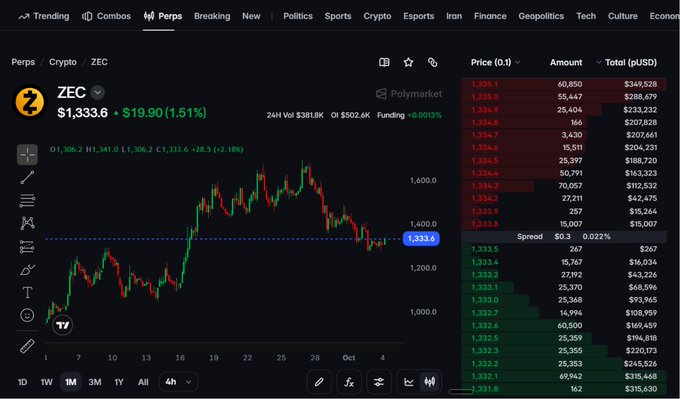The image size is (680, 399).
Task: Open the Crypto category tab
Action: tap(377, 16)
